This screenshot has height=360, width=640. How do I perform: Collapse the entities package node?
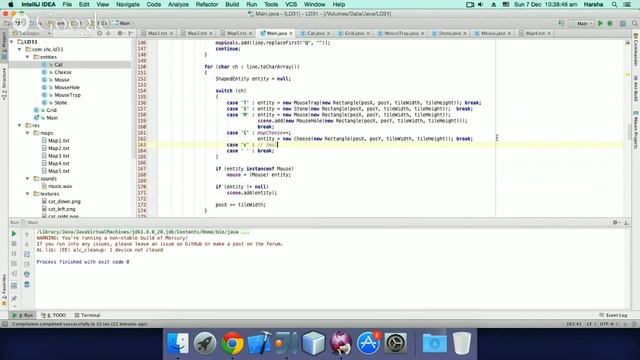(27, 57)
